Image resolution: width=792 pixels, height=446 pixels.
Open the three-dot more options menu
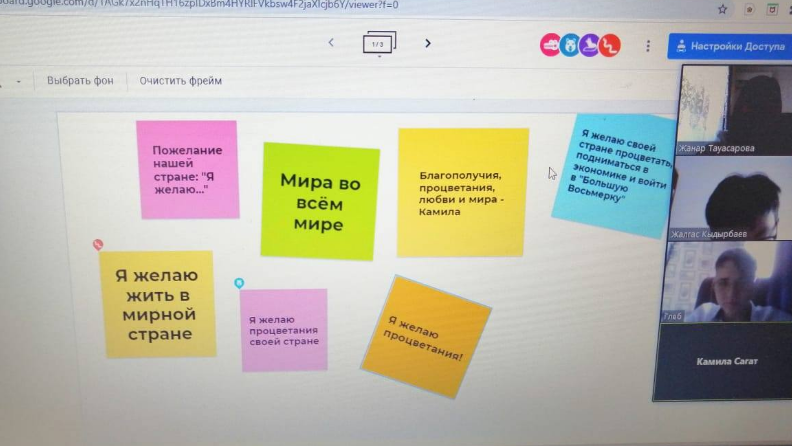coord(648,46)
